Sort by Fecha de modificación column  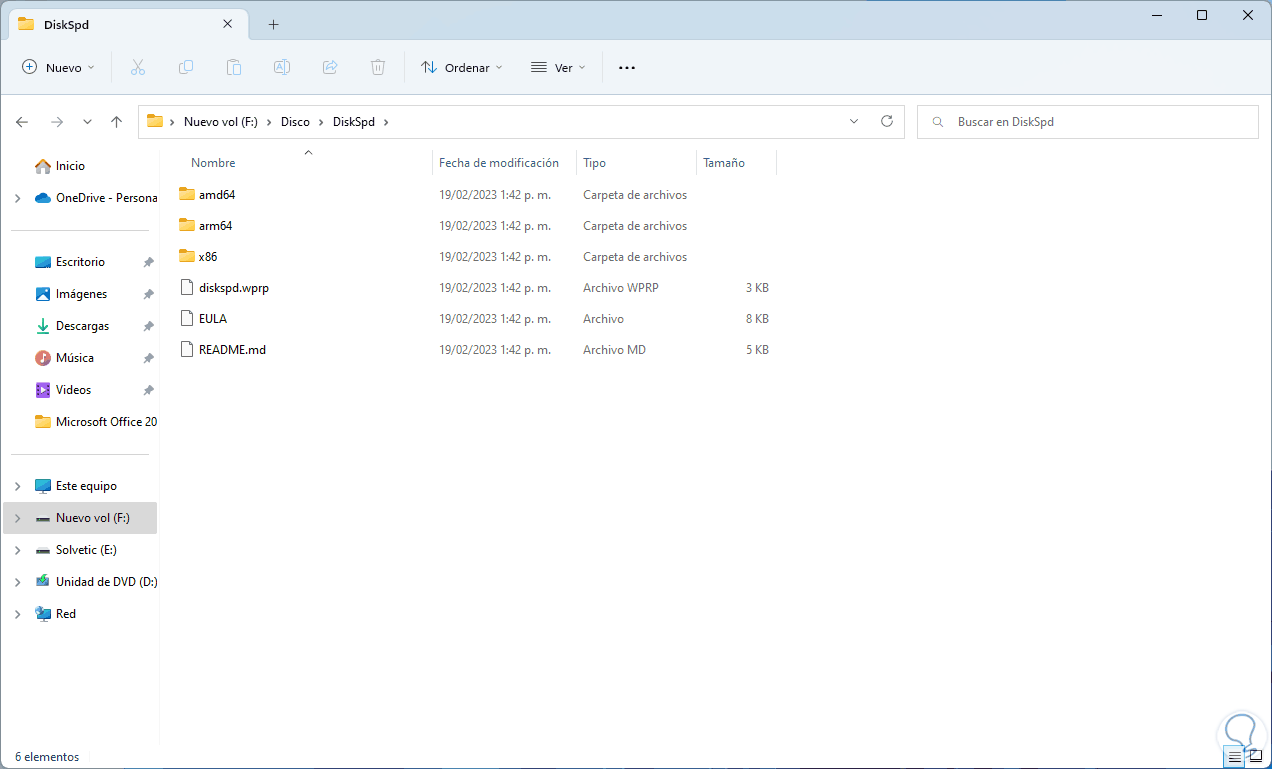point(498,163)
